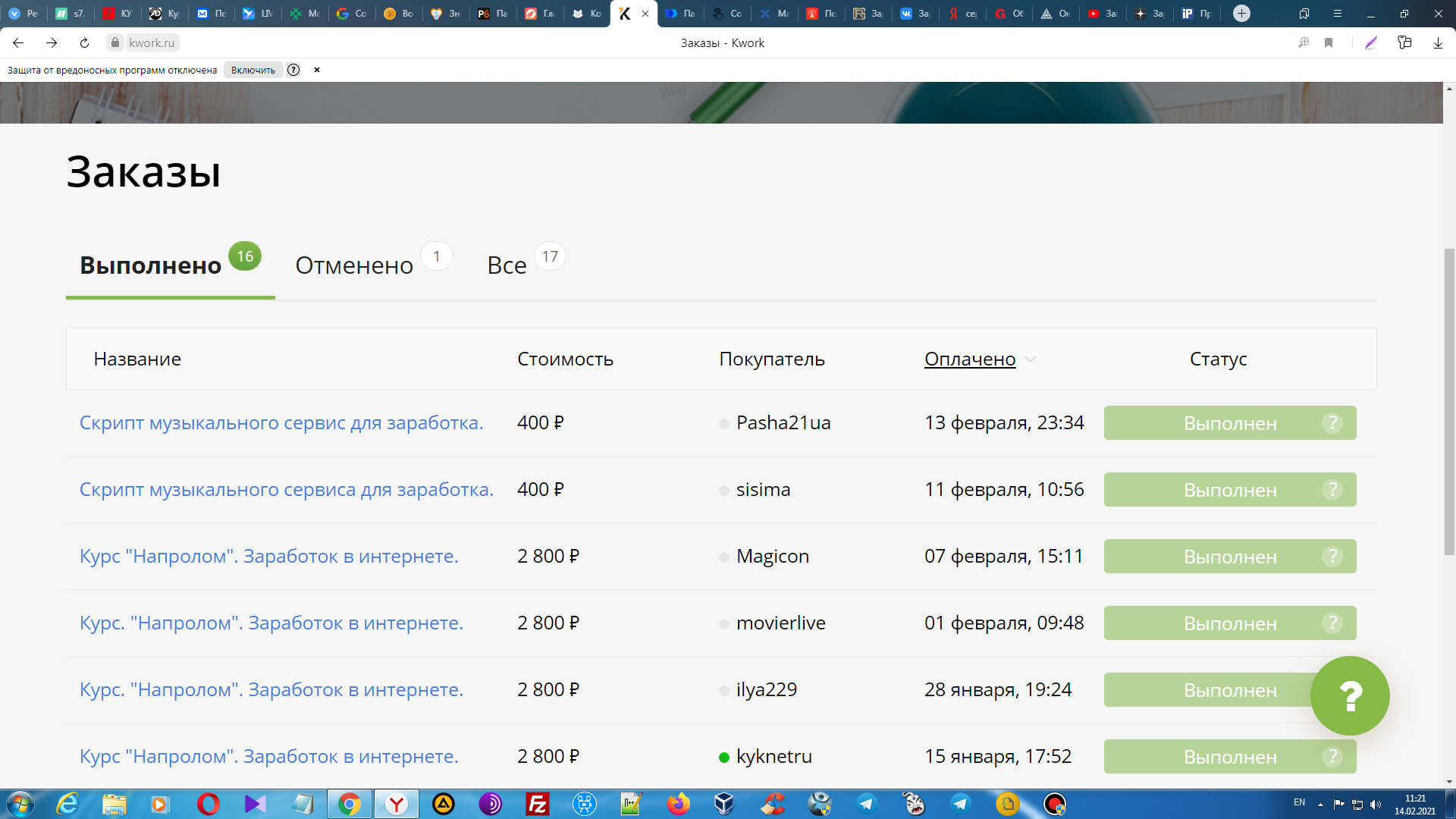This screenshot has width=1456, height=819.
Task: Switch to the Google Co browser tab
Action: tap(351, 14)
